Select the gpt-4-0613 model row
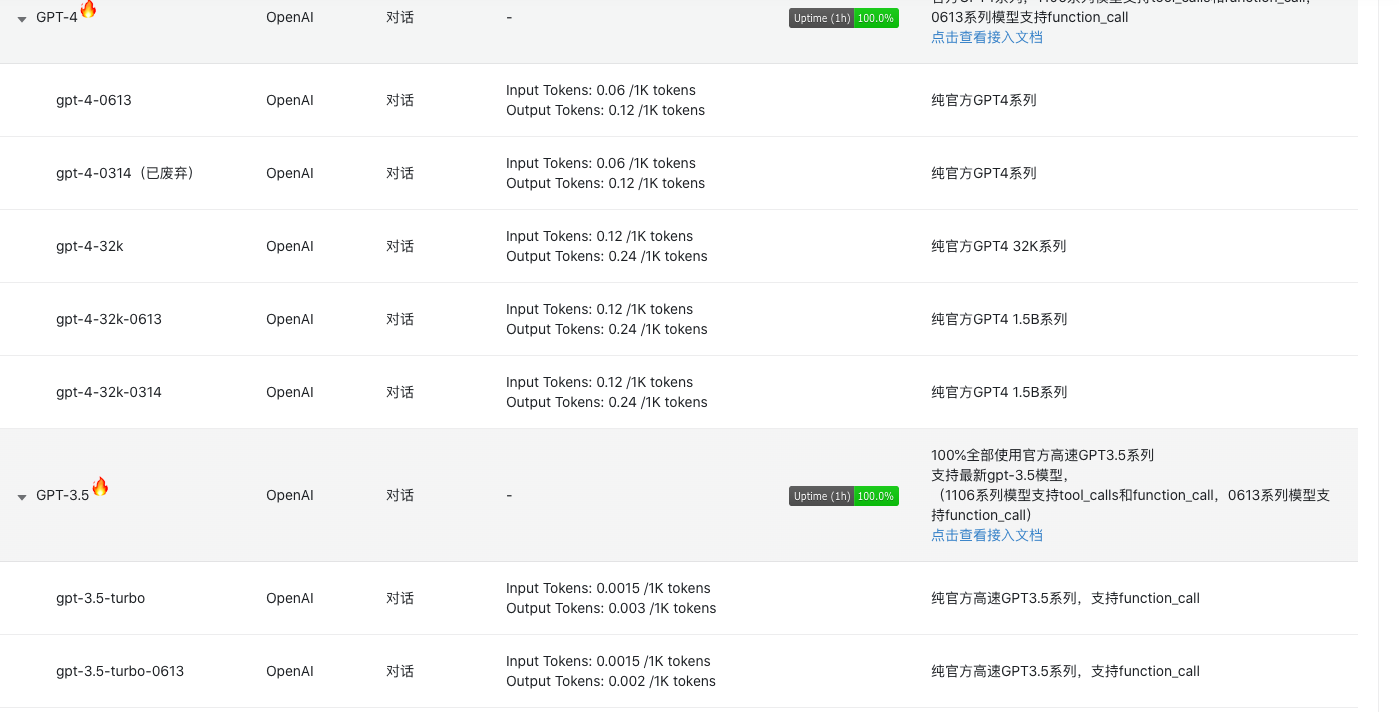 click(94, 100)
